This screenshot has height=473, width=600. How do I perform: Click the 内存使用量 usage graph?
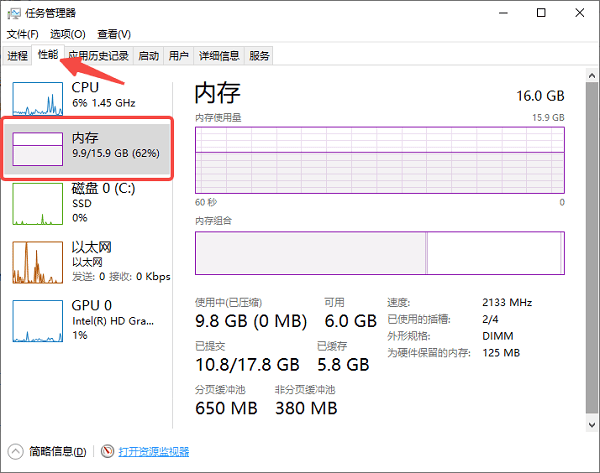tap(380, 160)
